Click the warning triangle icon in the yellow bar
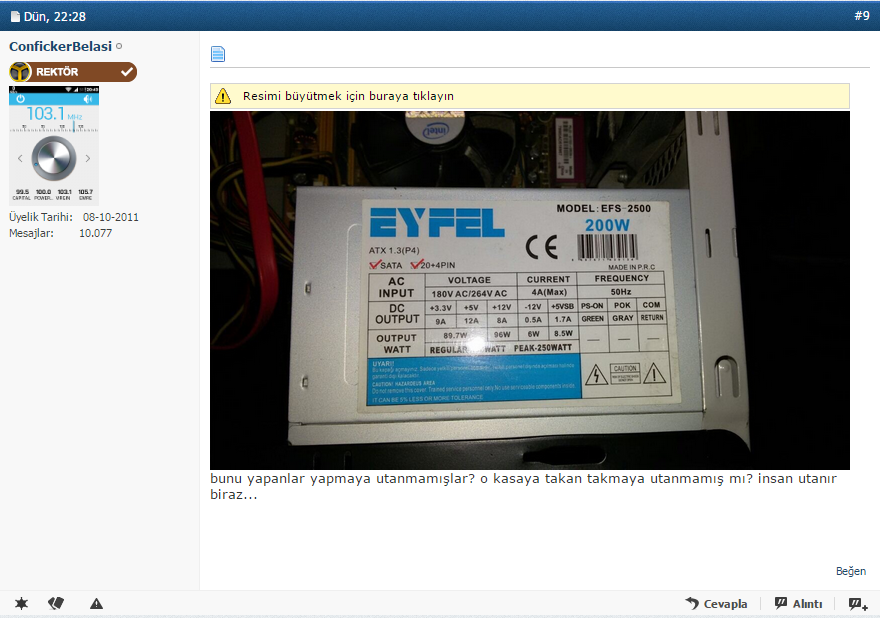 point(223,96)
